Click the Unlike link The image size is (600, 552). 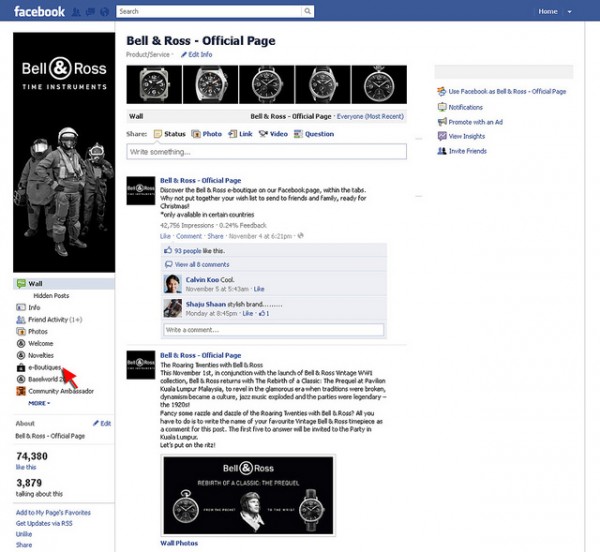pos(24,534)
